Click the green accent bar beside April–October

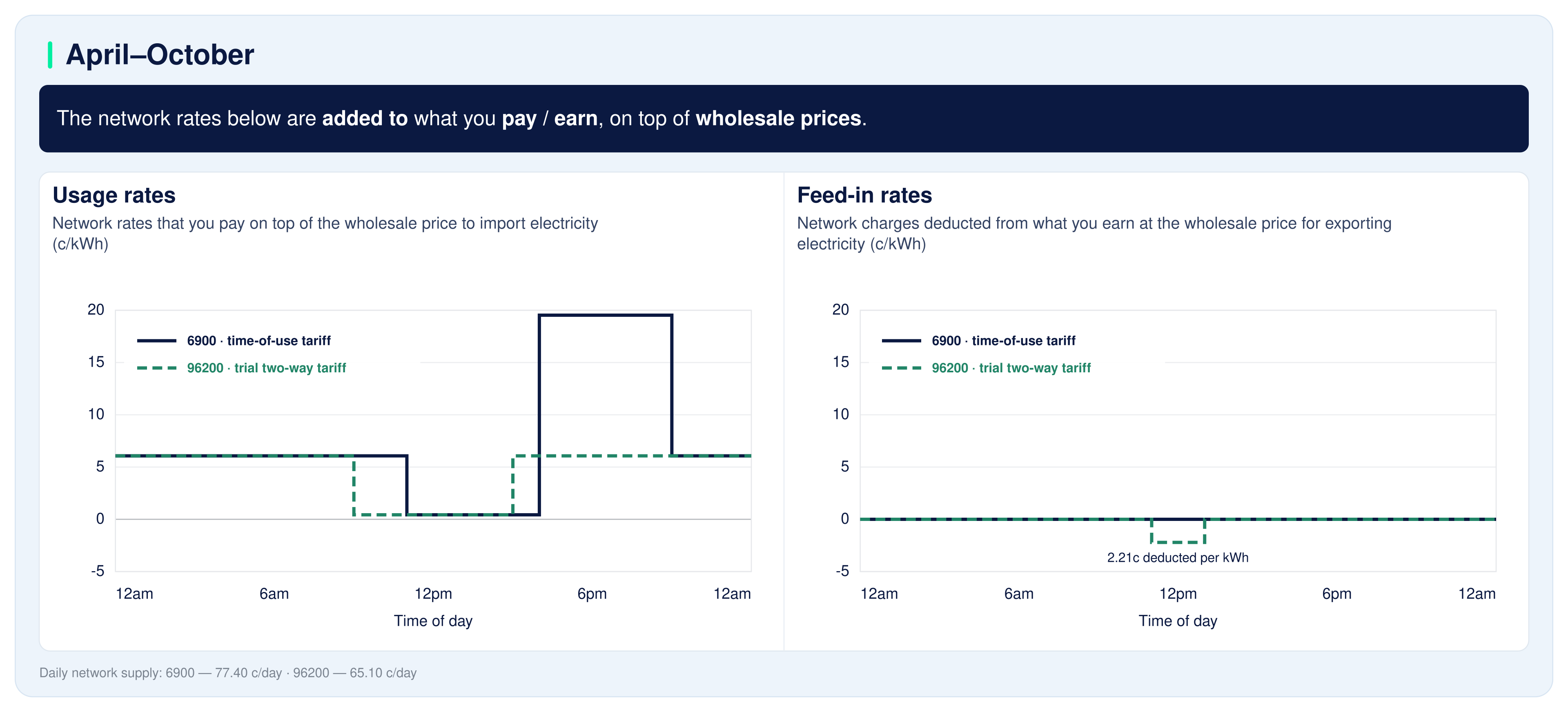pyautogui.click(x=50, y=55)
